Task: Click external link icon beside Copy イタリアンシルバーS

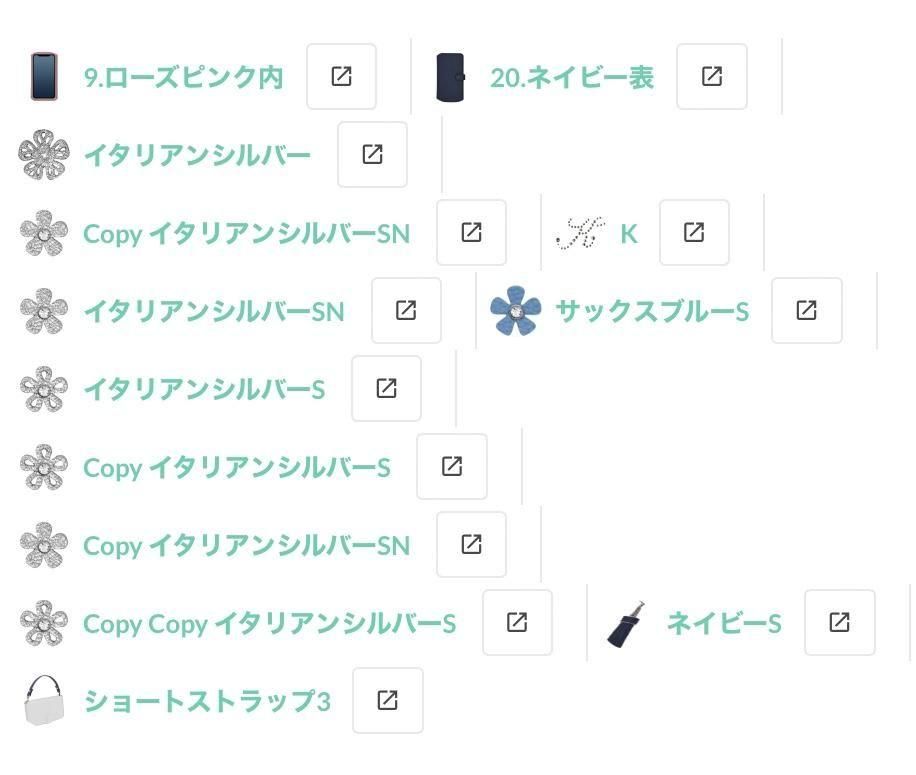Action: [x=452, y=467]
